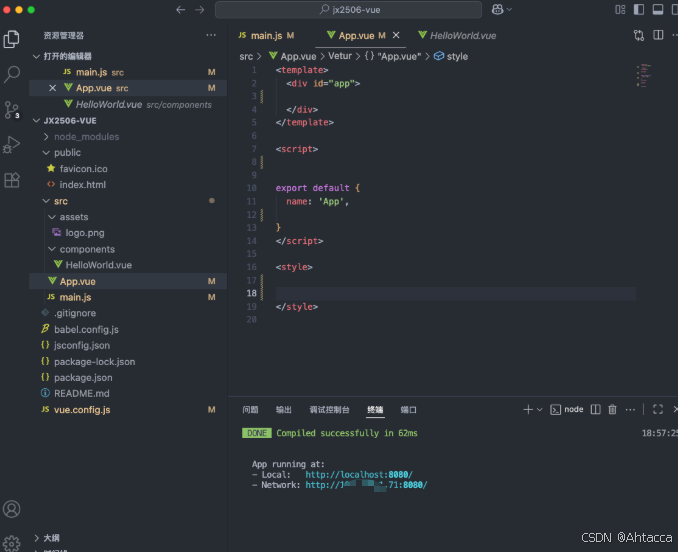Open changes compare icon in editor toolbar
The width and height of the screenshot is (678, 552).
(x=639, y=35)
